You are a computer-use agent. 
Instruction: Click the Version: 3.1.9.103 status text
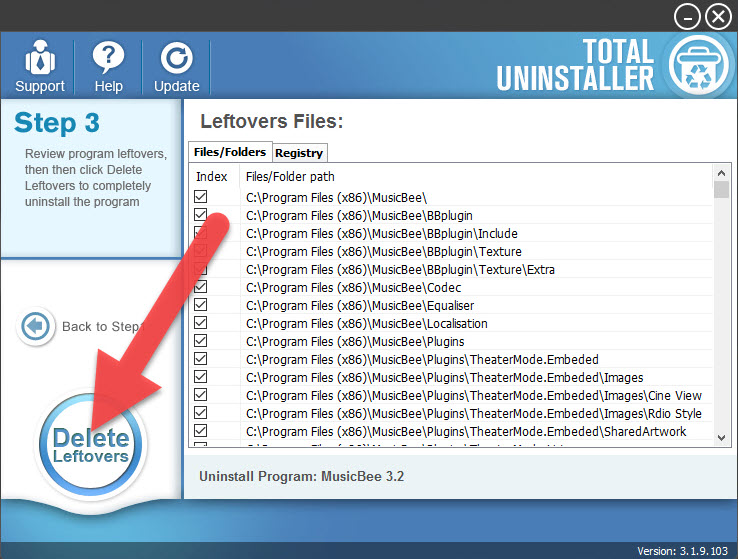682,551
